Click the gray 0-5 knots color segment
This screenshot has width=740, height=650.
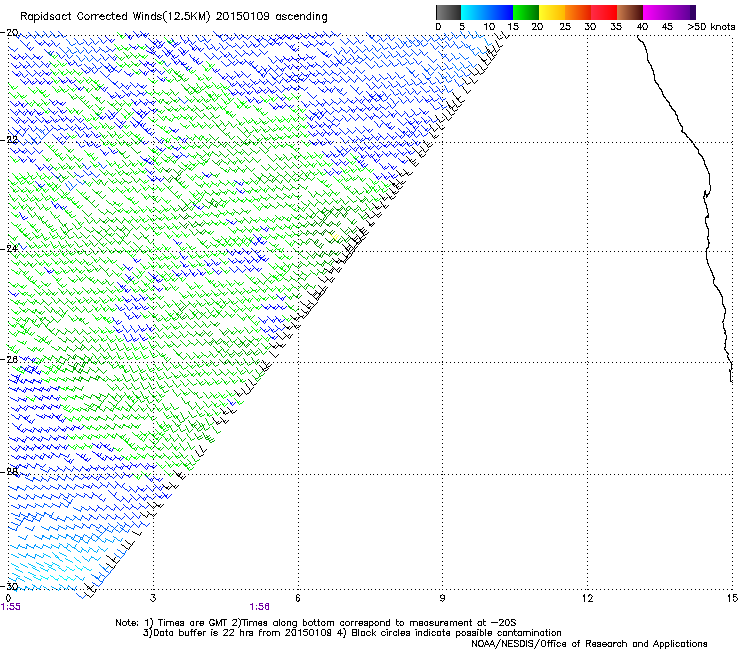coord(448,12)
